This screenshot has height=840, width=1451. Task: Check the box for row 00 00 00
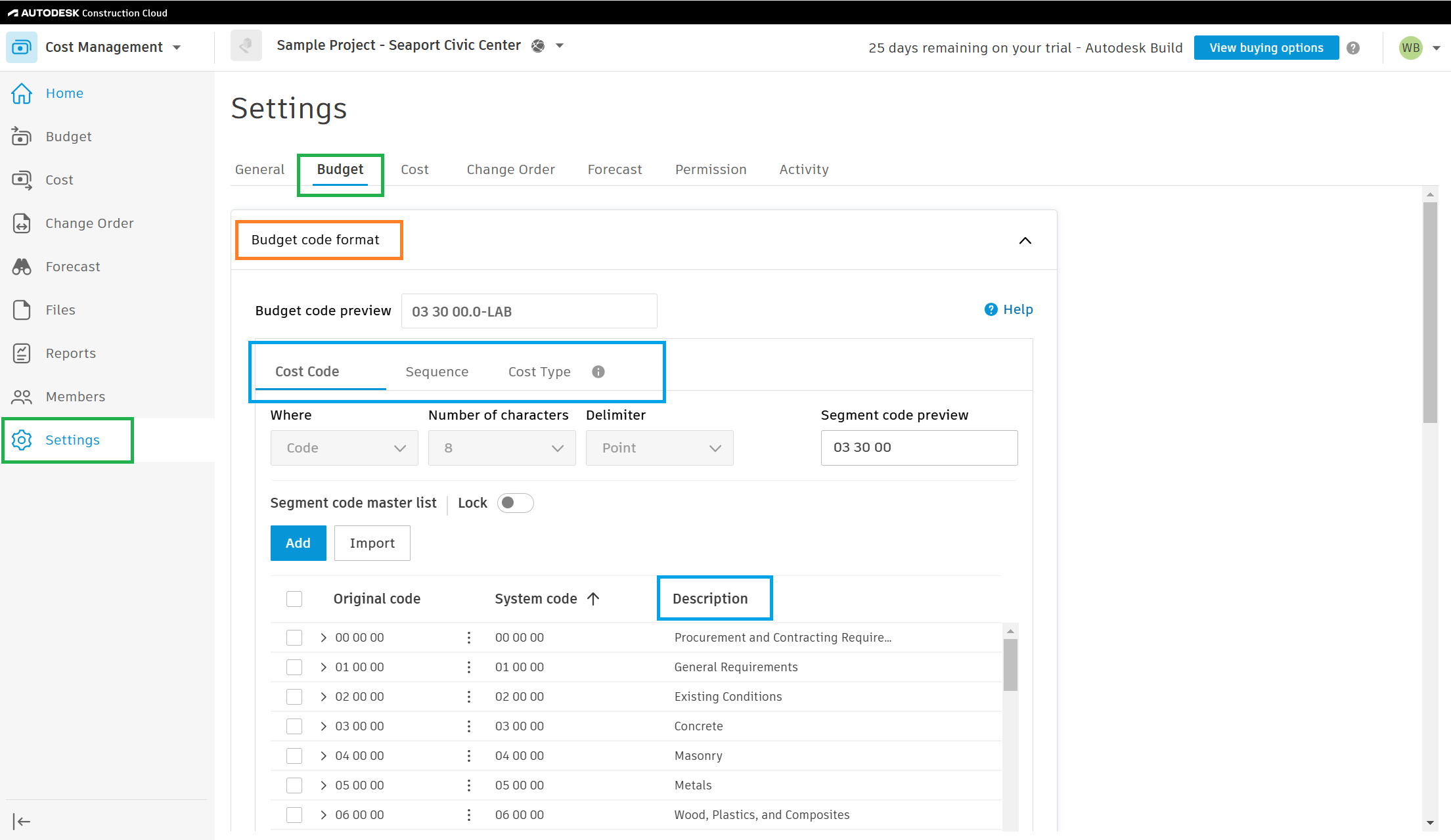(294, 638)
